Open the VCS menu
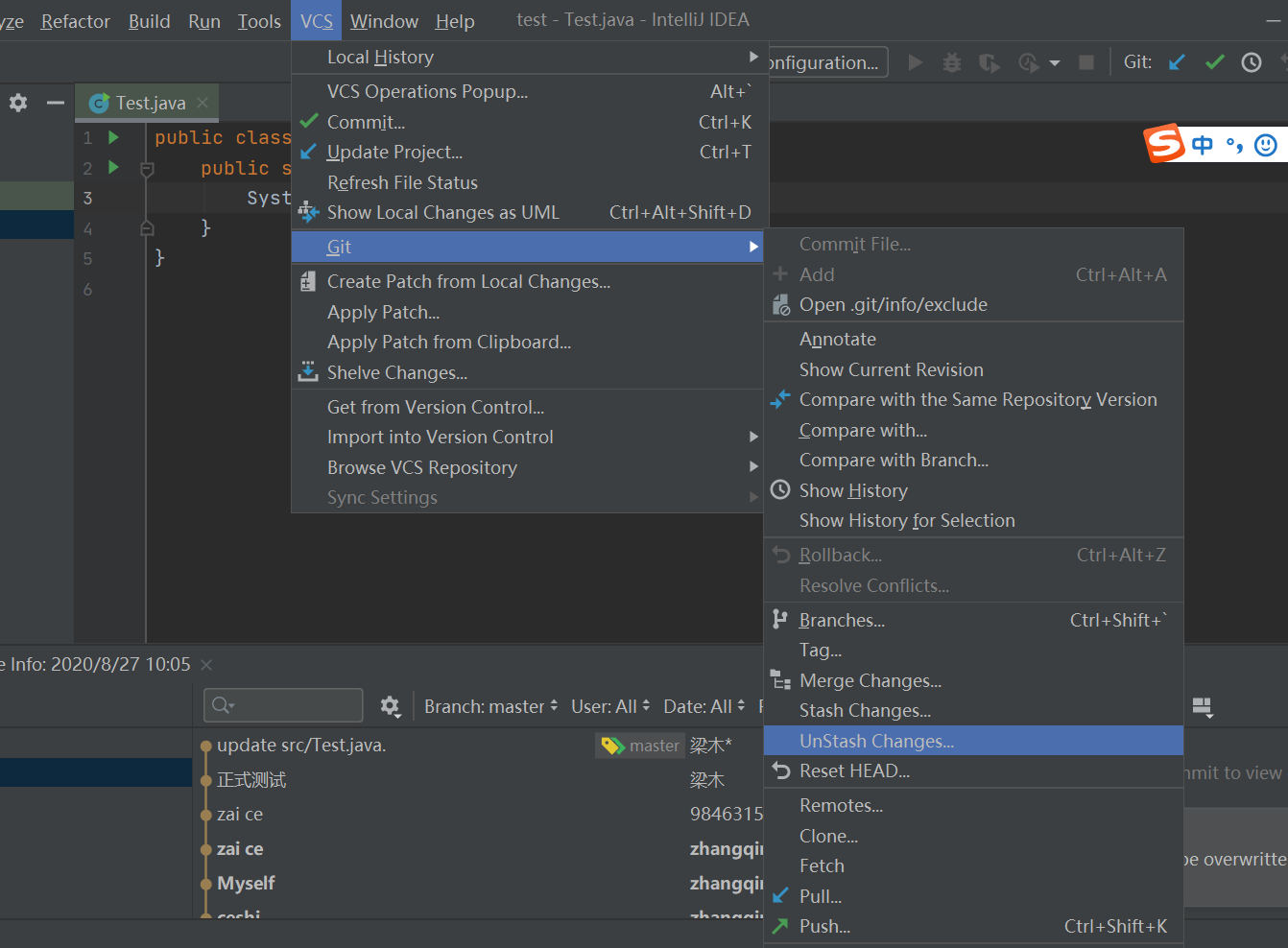Image resolution: width=1288 pixels, height=948 pixels. point(317,20)
